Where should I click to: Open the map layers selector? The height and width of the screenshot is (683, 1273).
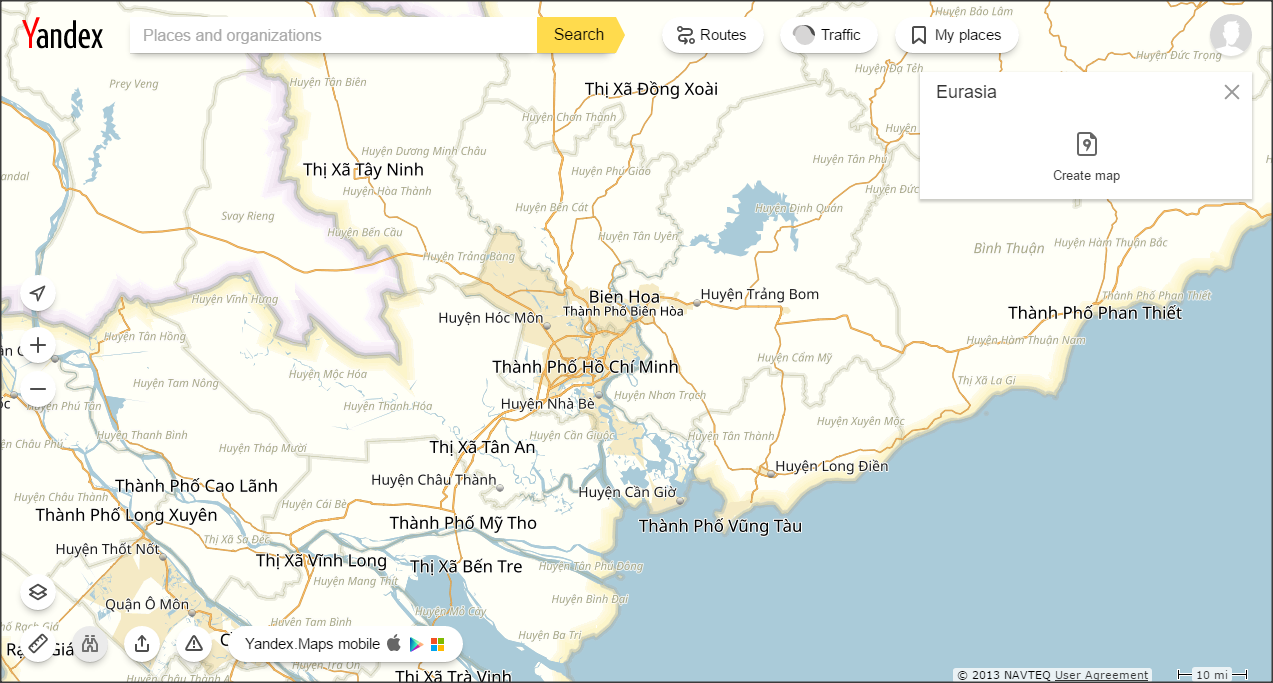coord(38,592)
